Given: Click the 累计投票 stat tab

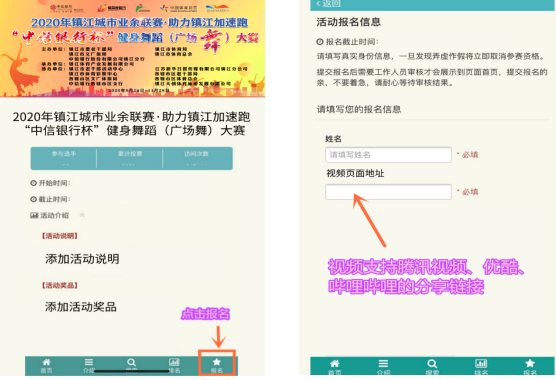Looking at the screenshot, I should (x=130, y=158).
